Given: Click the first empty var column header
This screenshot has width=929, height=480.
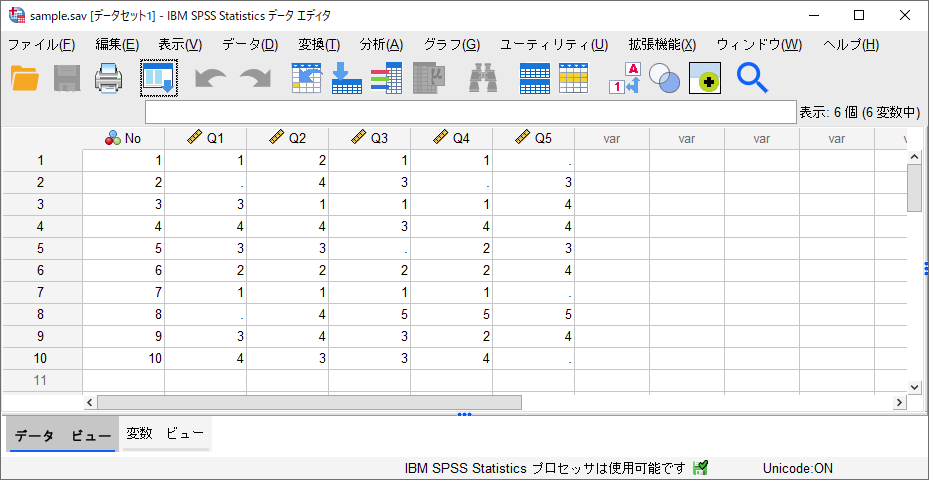Looking at the screenshot, I should tap(611, 139).
